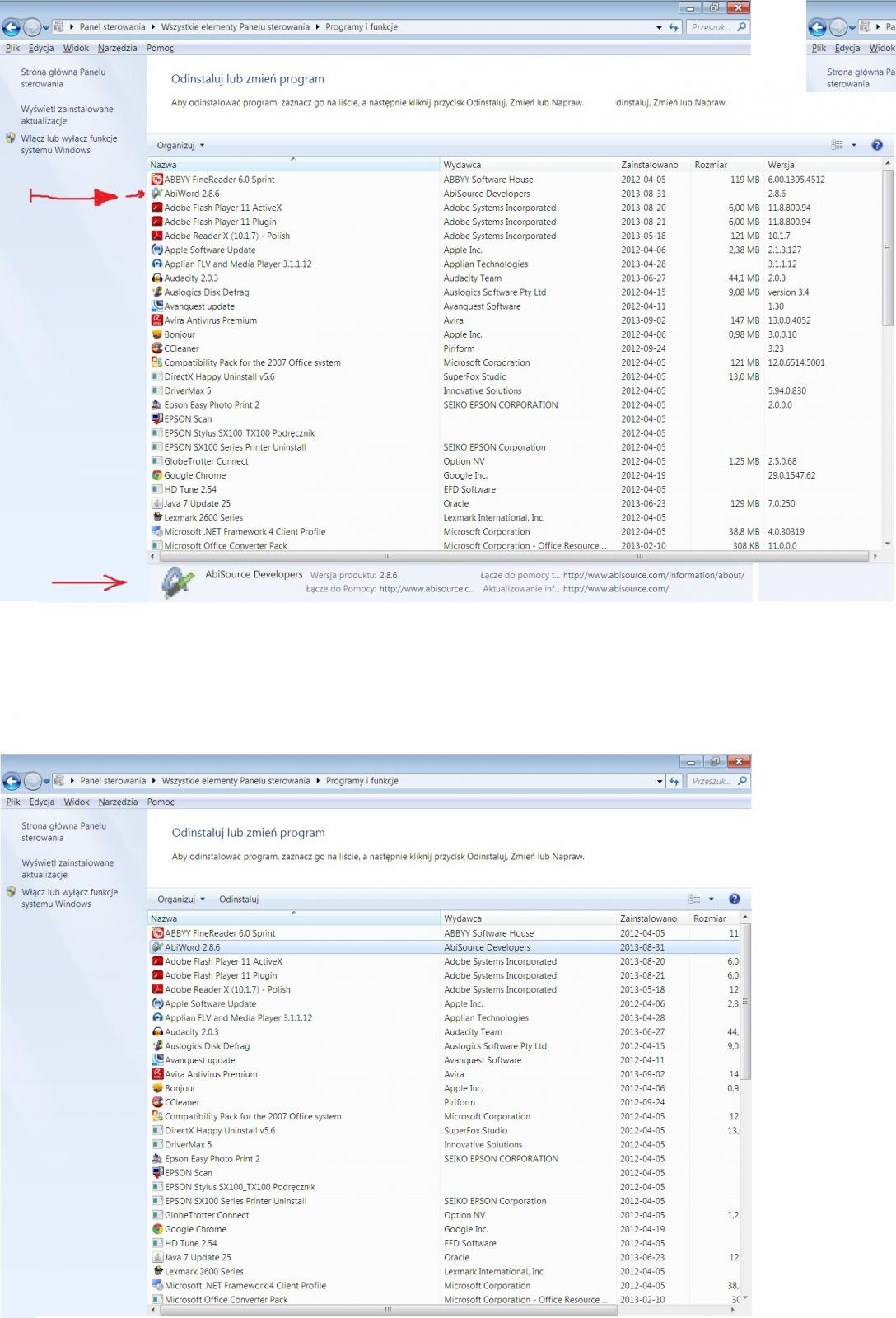896x1318 pixels.
Task: Select the Avanquest update row in the lower window
Action: pos(445,1060)
